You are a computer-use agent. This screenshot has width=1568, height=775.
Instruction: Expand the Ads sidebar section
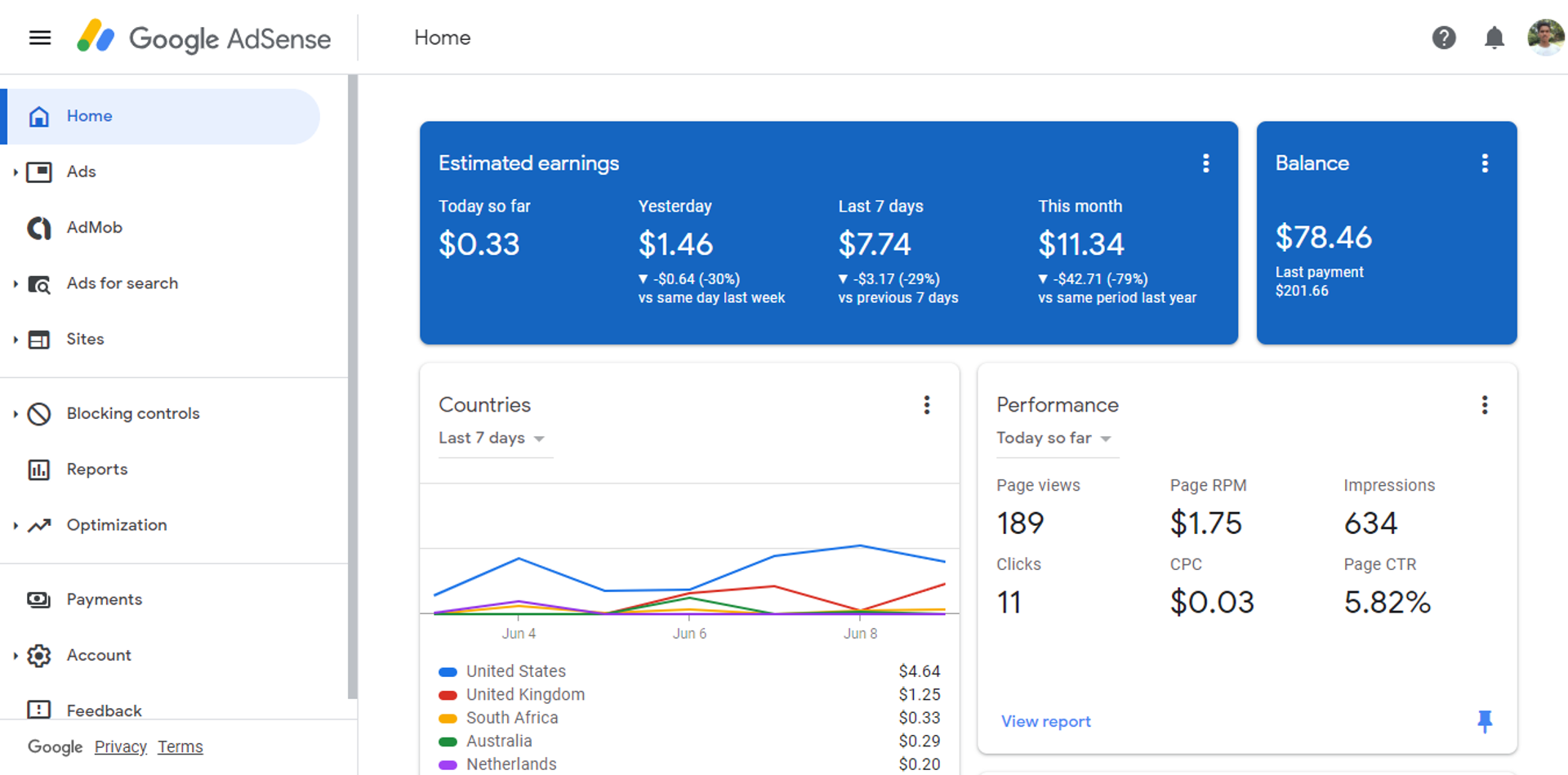click(16, 171)
